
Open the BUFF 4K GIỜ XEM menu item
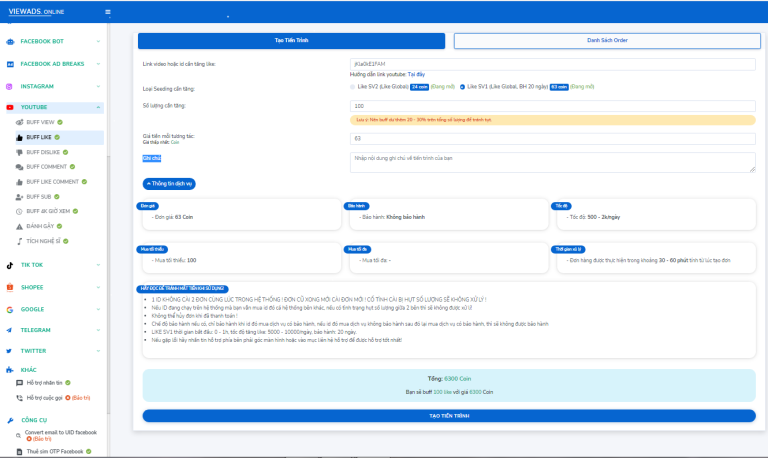[x=48, y=212]
